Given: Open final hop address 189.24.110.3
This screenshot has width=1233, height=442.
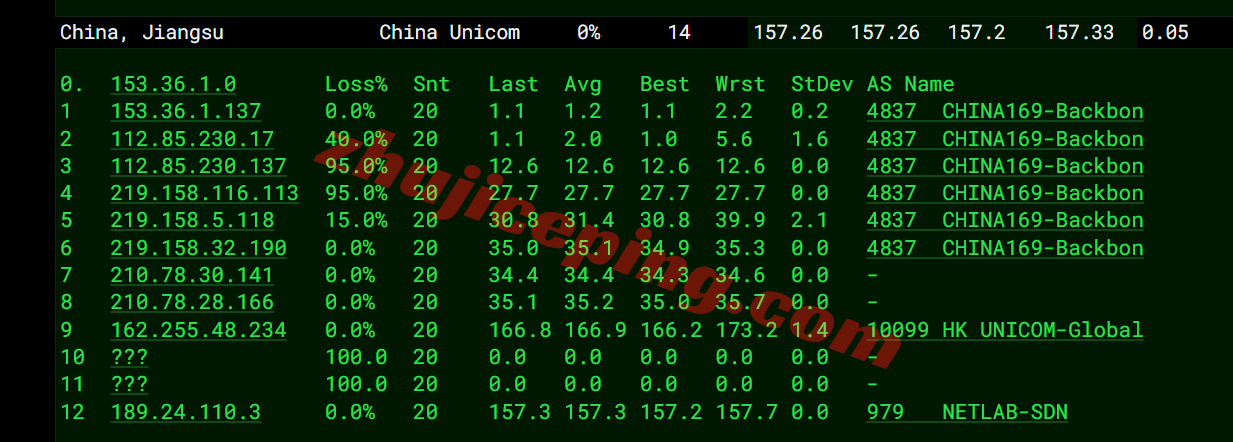Looking at the screenshot, I should point(186,412).
